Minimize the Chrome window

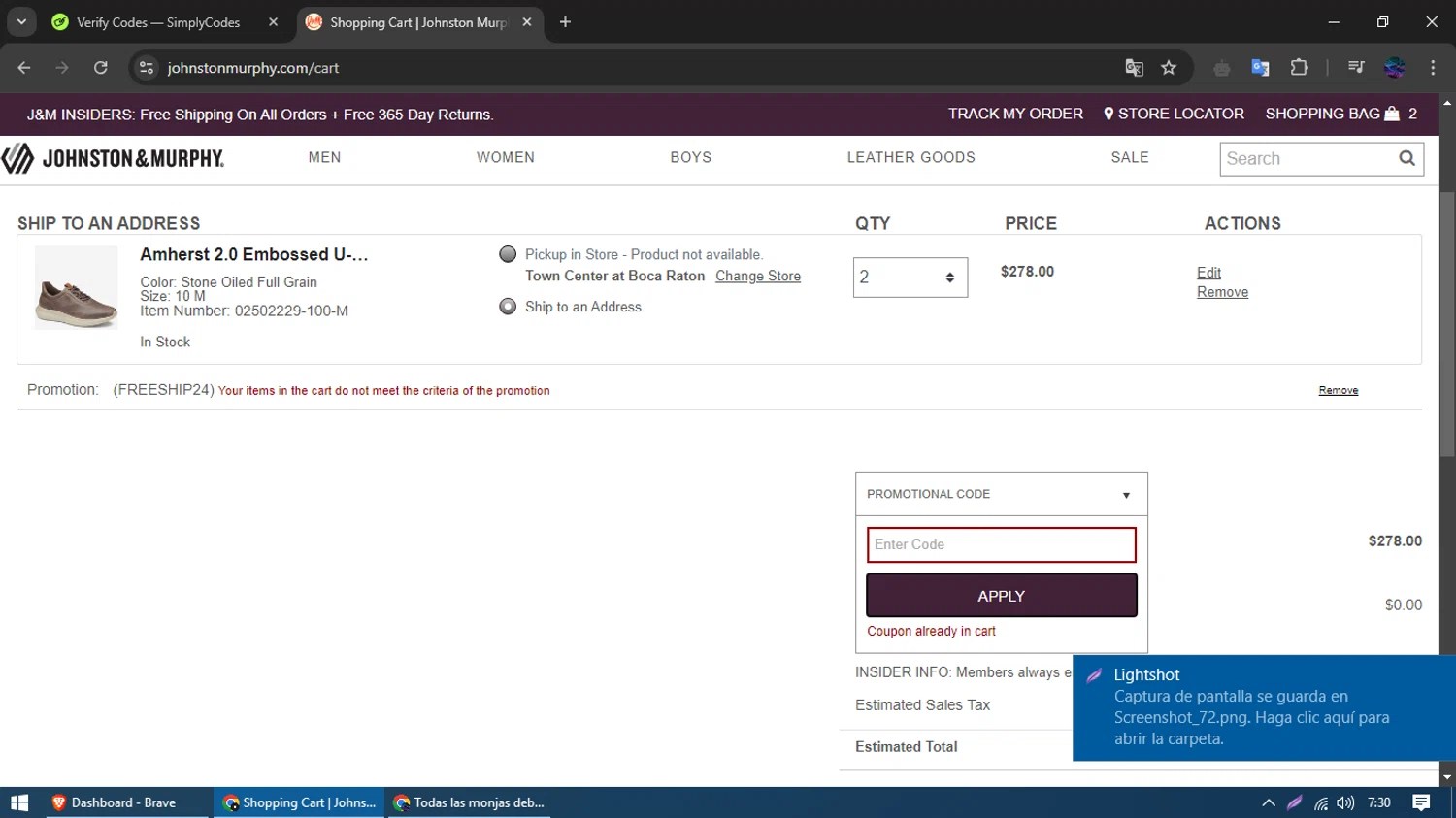tap(1334, 21)
